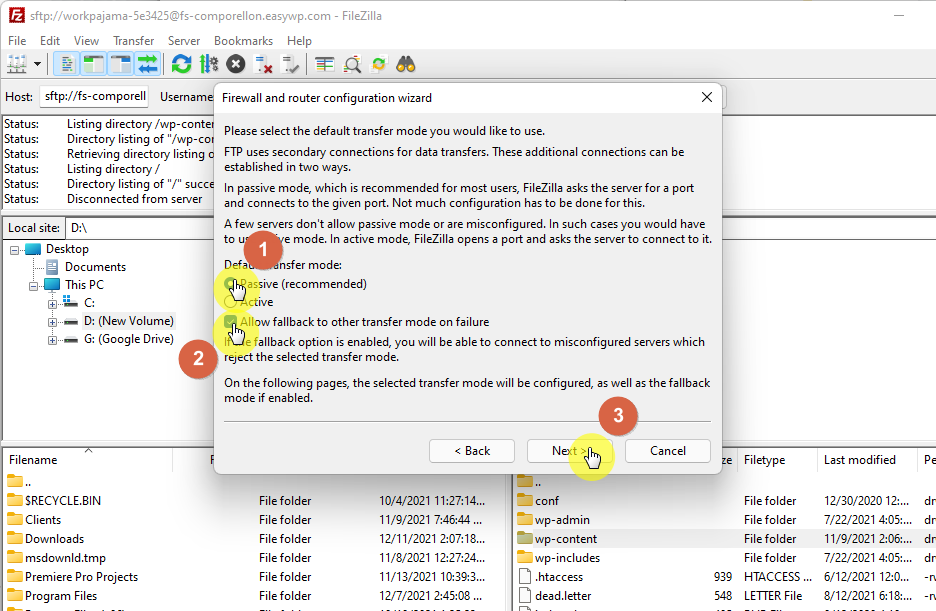Click Reconnect to last server icon
936x611 pixels.
coord(291,64)
